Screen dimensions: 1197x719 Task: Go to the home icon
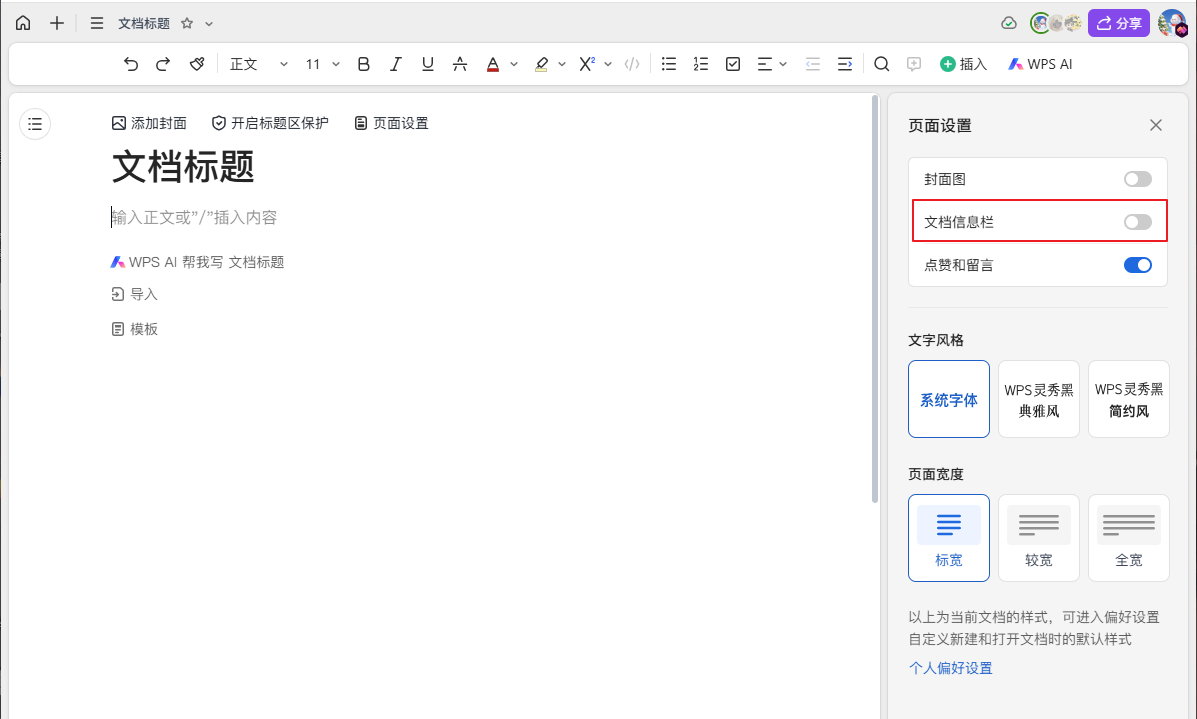(x=24, y=23)
